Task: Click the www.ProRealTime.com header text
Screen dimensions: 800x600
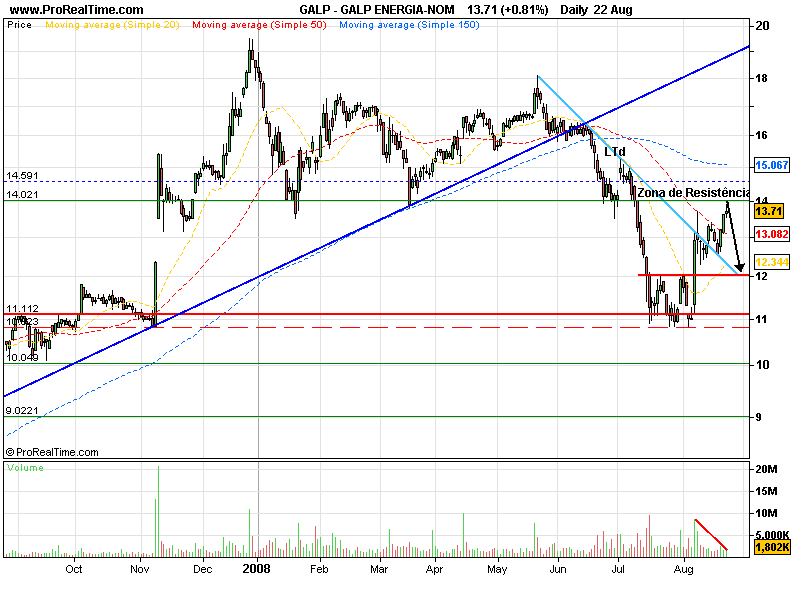Action: pyautogui.click(x=77, y=10)
